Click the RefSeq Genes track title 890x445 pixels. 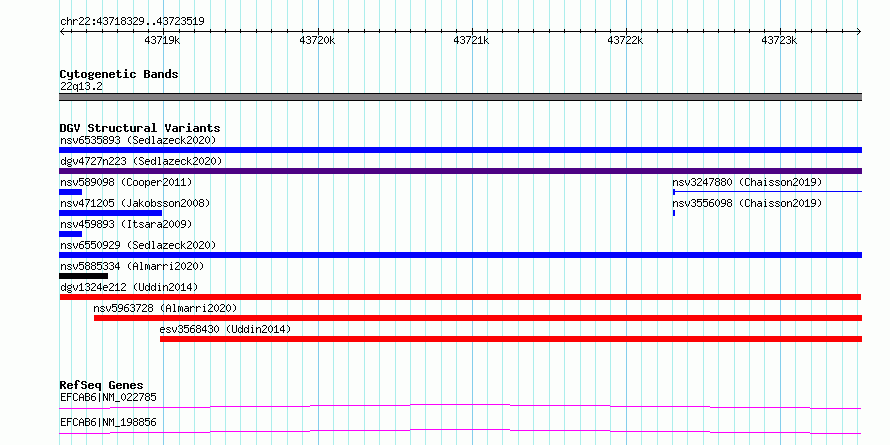(x=102, y=385)
